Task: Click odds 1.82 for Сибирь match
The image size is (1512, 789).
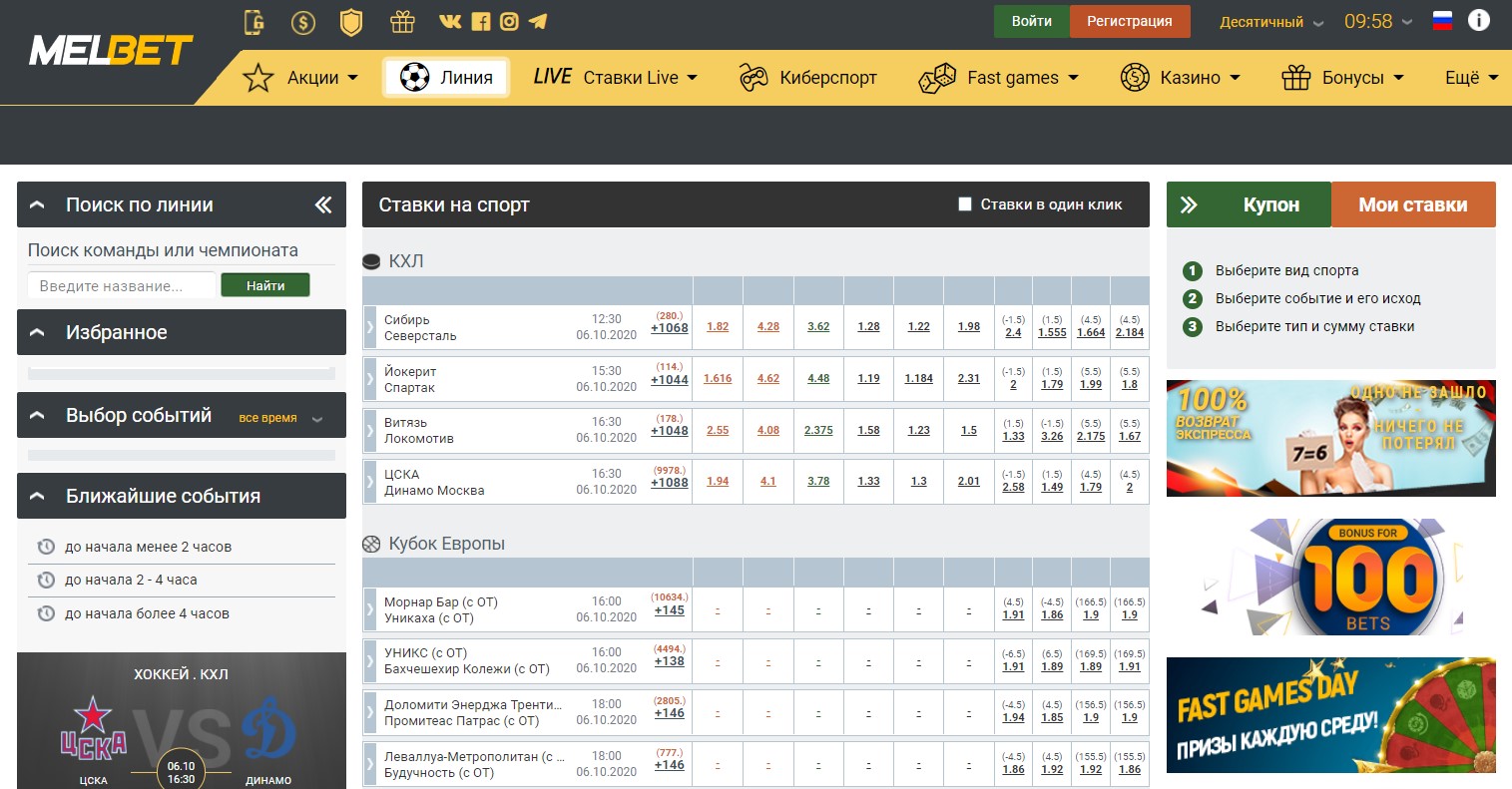Action: point(718,327)
